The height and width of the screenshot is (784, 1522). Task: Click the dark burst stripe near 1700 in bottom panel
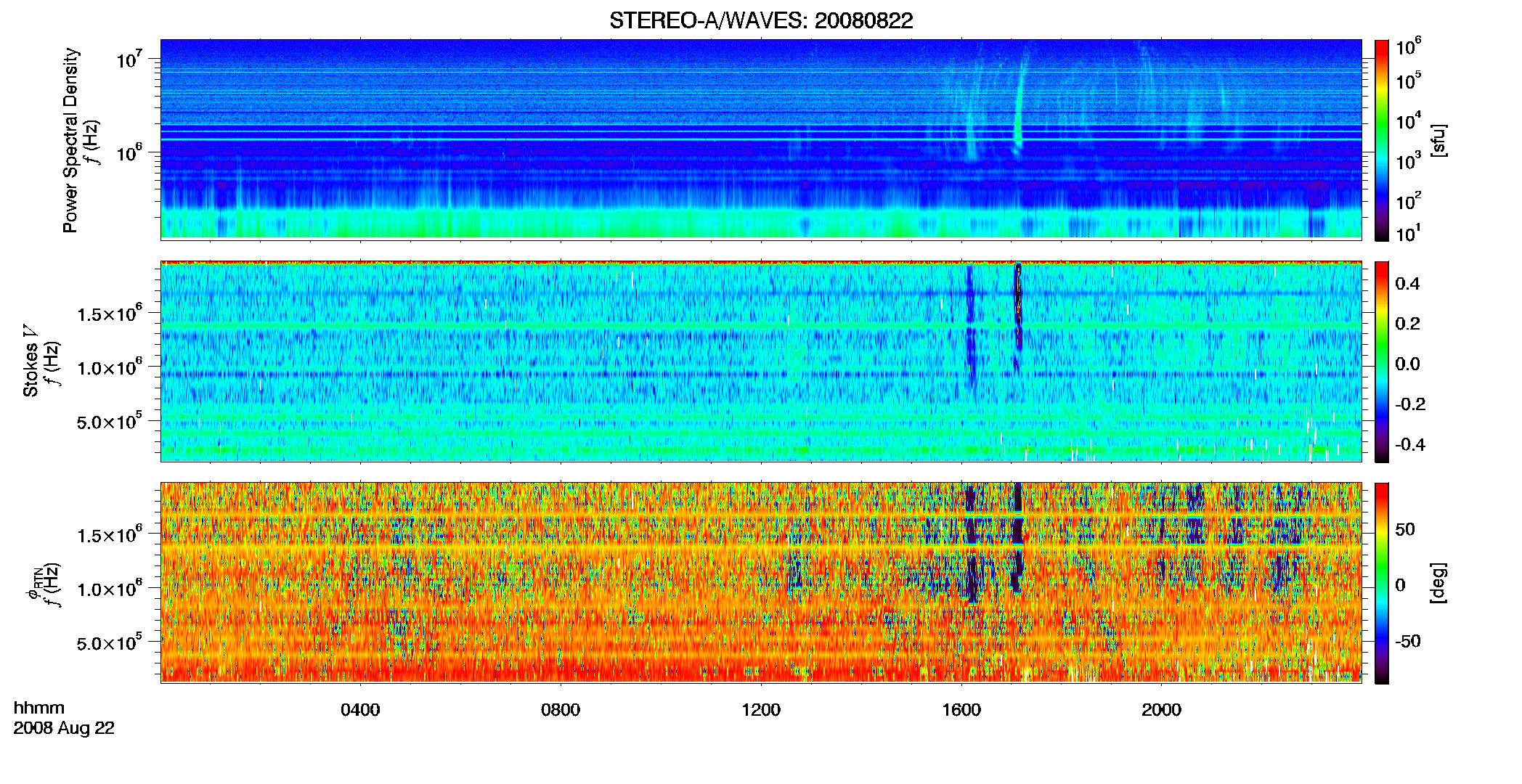click(x=1018, y=537)
